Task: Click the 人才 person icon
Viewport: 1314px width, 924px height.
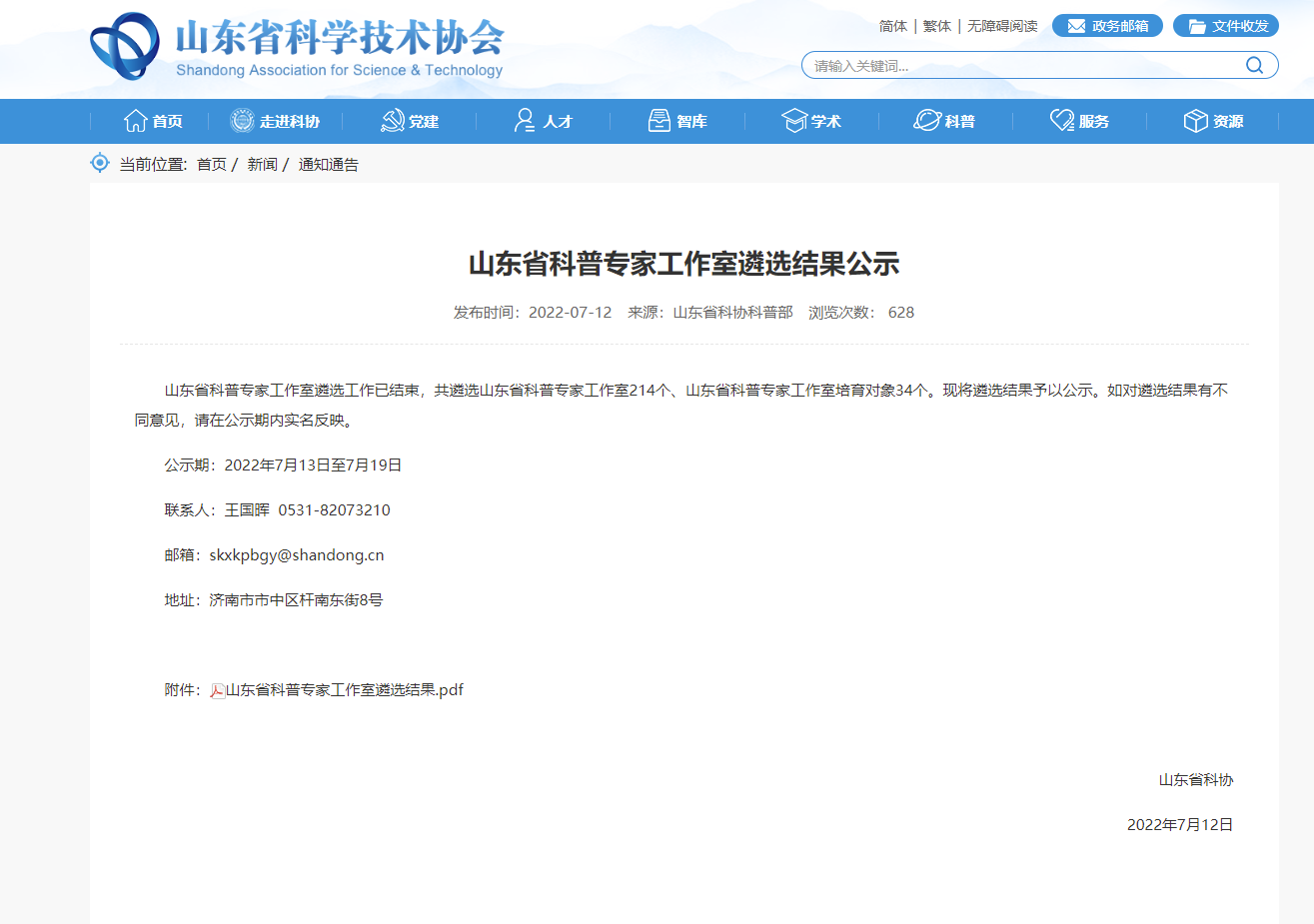Action: point(525,121)
